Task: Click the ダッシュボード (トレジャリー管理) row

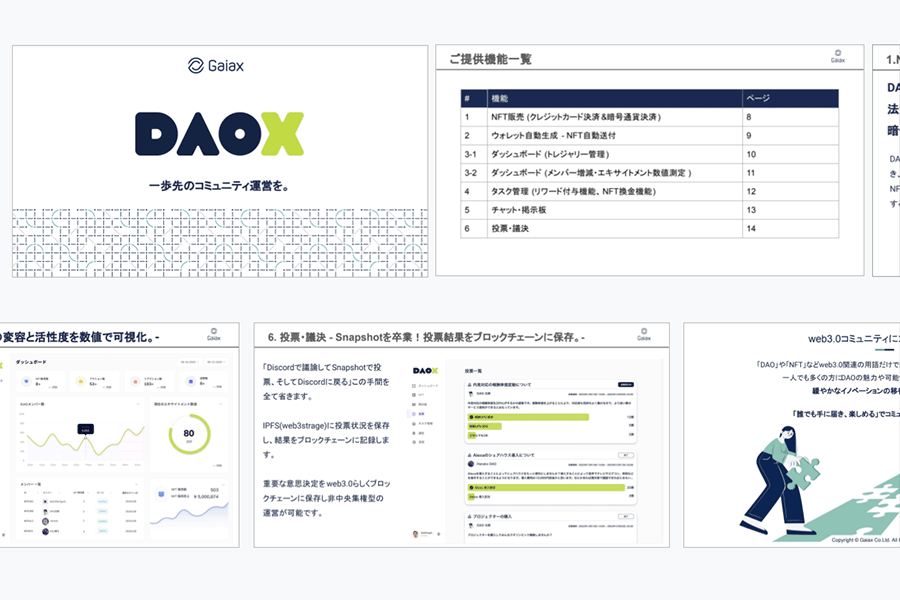Action: pyautogui.click(x=649, y=154)
